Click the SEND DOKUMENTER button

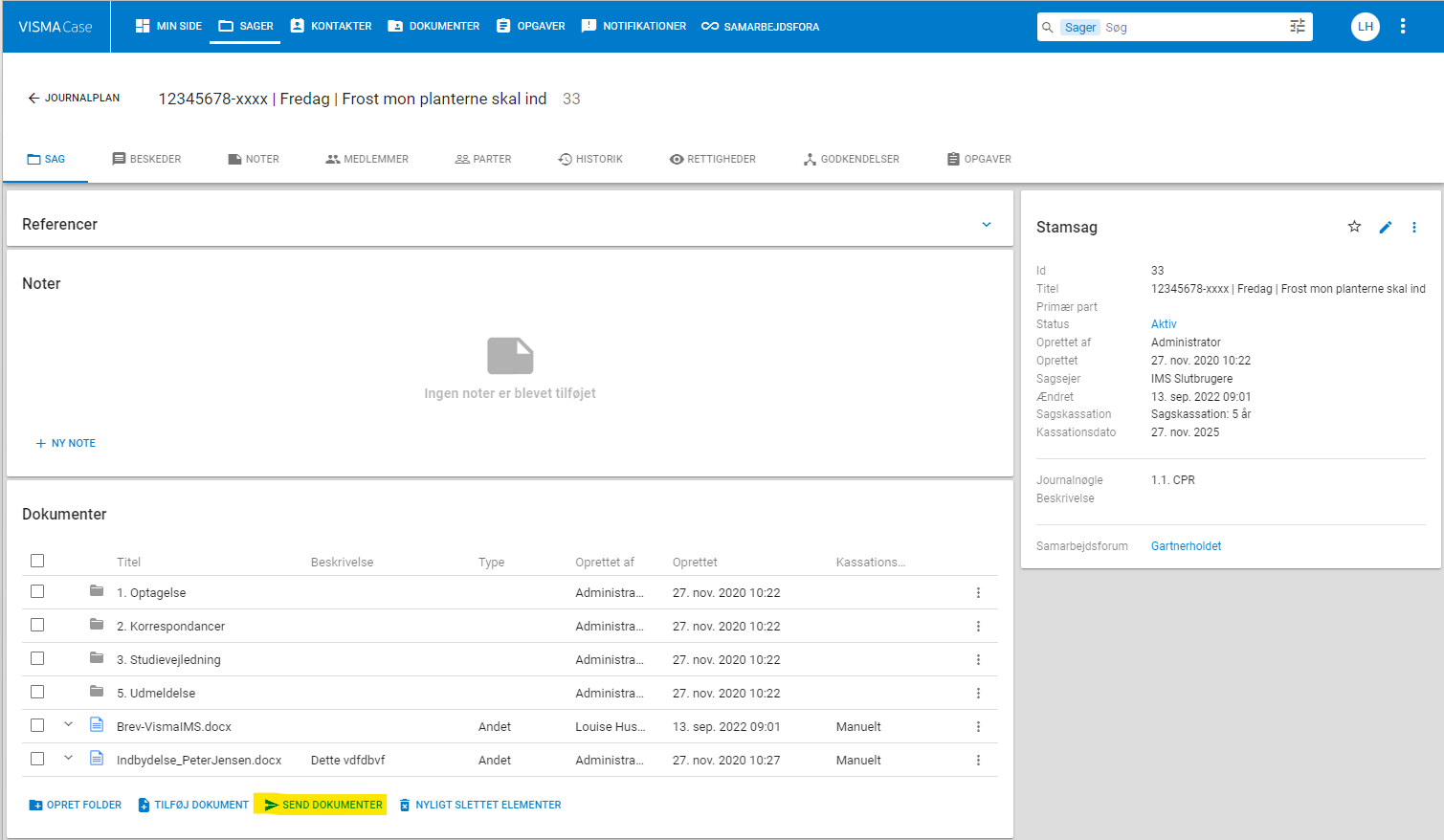click(321, 805)
